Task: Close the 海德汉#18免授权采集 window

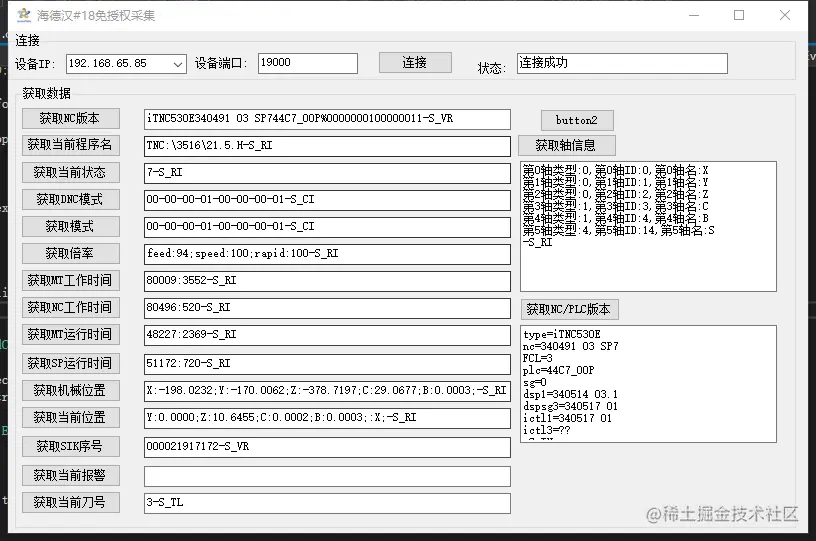Action: [785, 15]
